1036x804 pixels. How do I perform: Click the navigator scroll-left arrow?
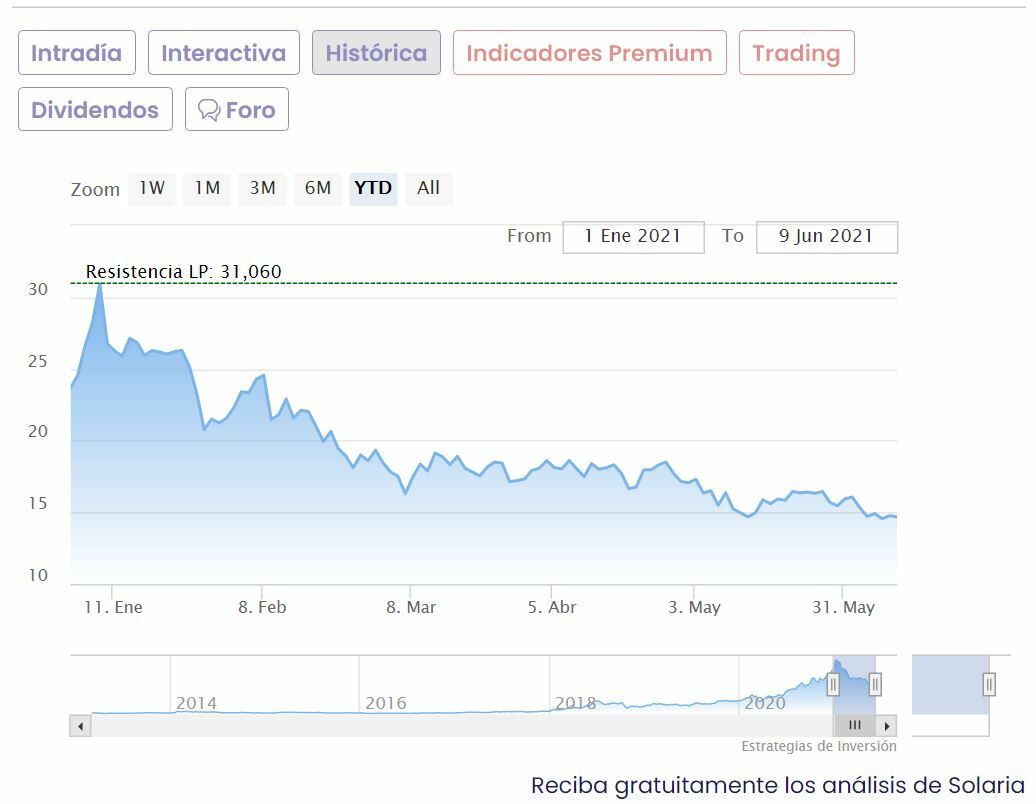click(80, 725)
